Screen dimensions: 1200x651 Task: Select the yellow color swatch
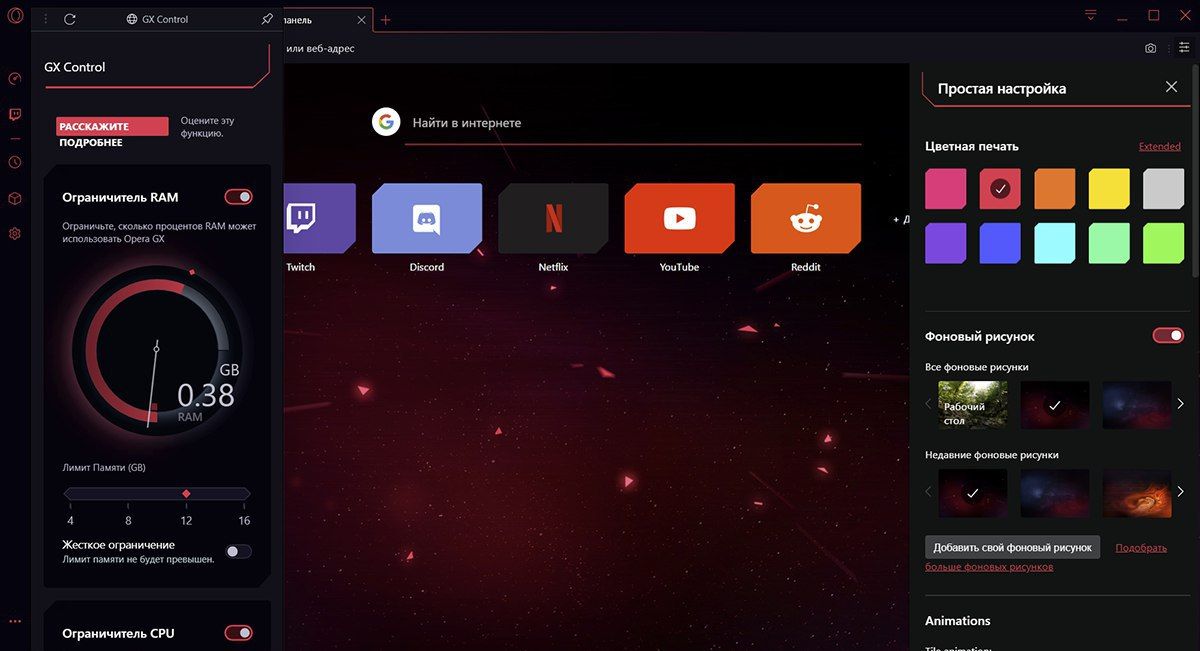pyautogui.click(x=1109, y=188)
